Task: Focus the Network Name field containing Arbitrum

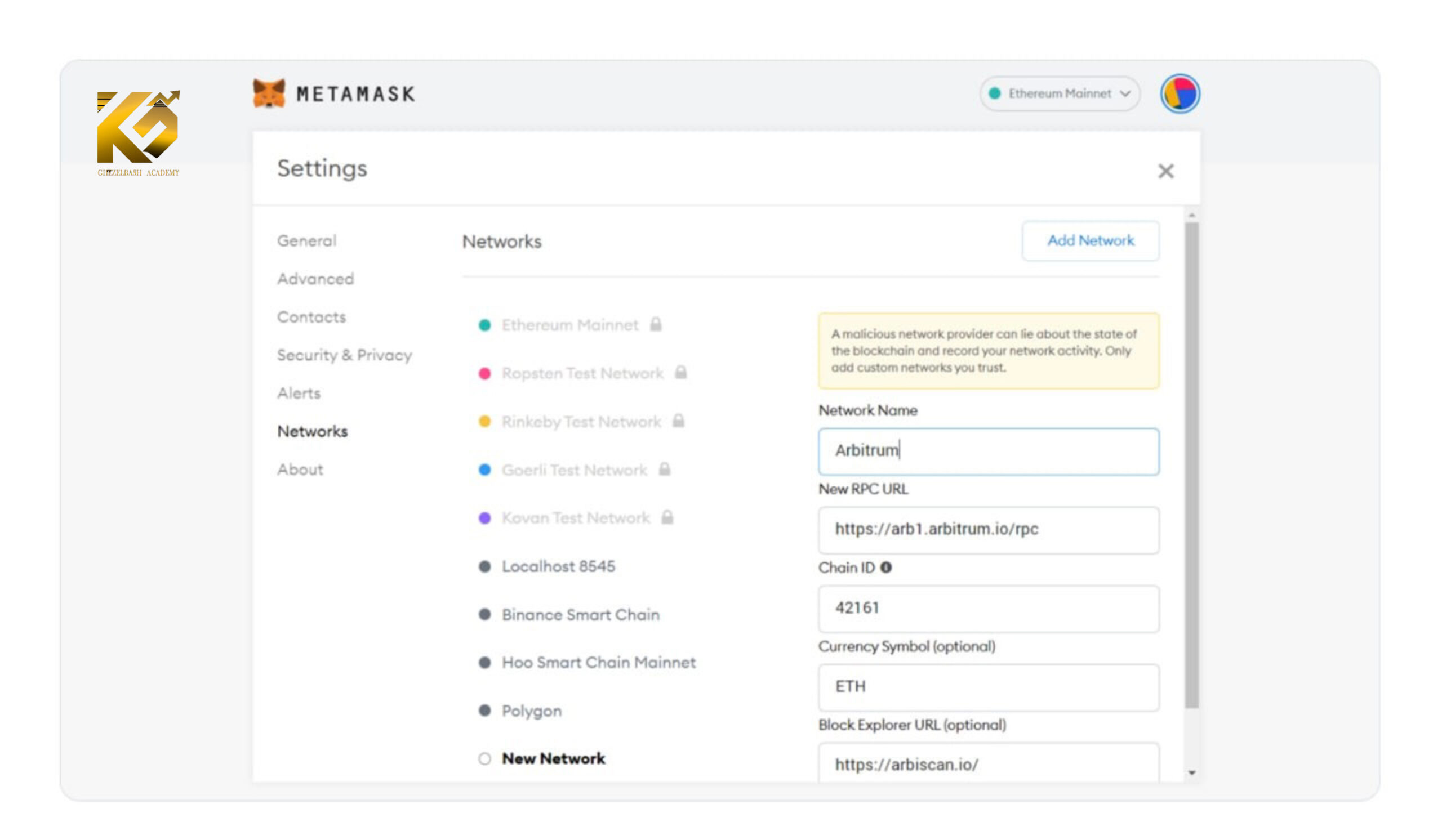Action: (988, 451)
